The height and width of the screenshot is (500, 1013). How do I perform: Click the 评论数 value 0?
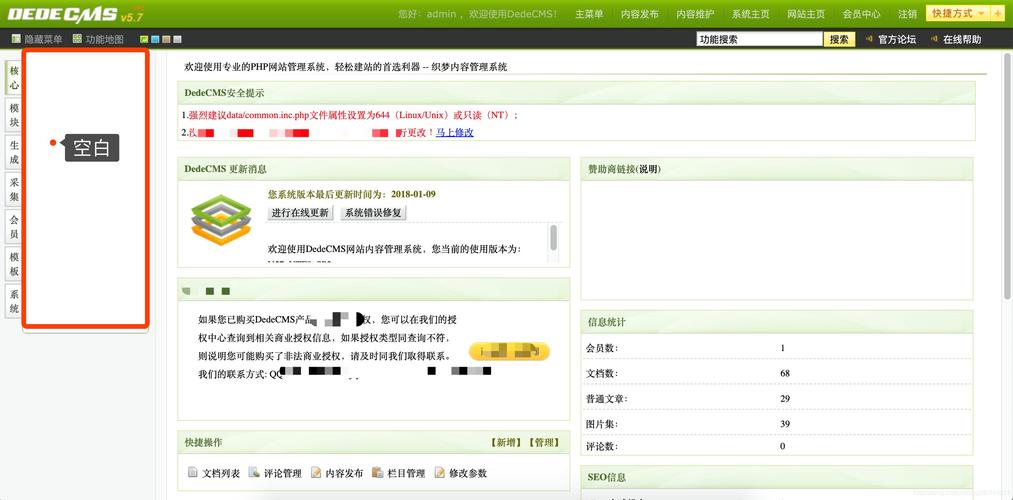click(x=782, y=446)
